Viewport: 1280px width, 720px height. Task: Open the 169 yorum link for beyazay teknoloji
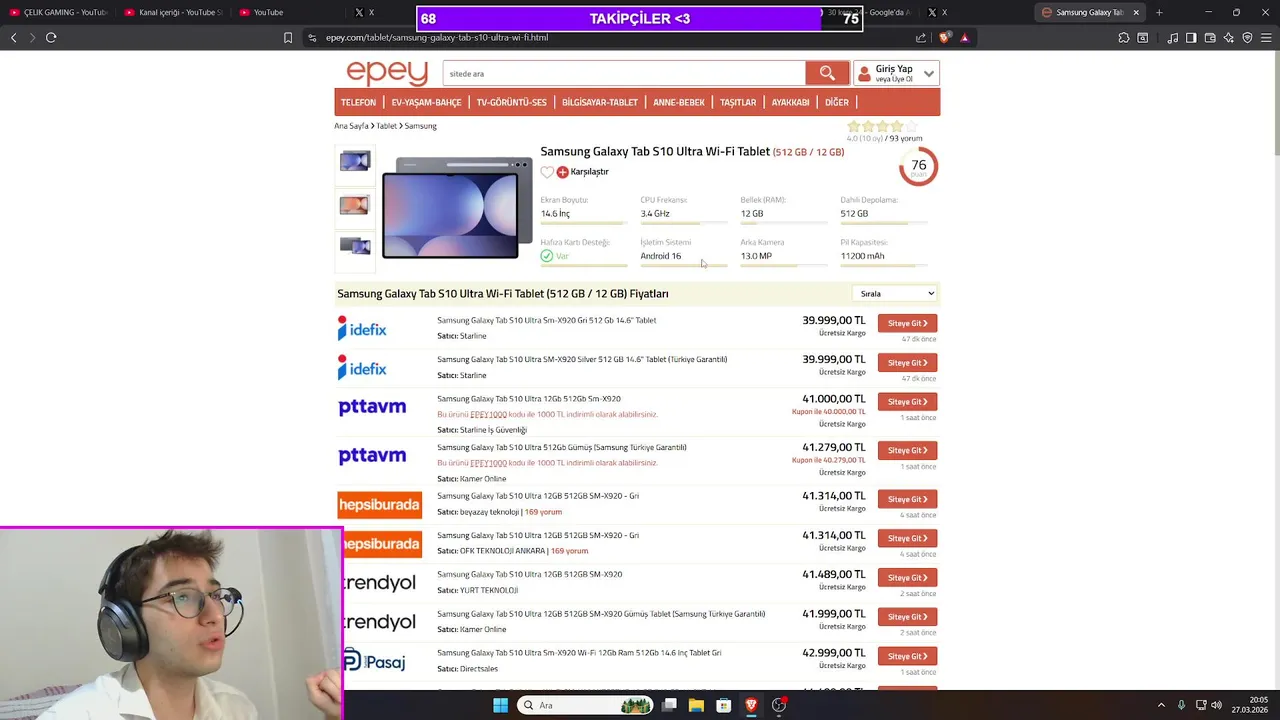543,512
